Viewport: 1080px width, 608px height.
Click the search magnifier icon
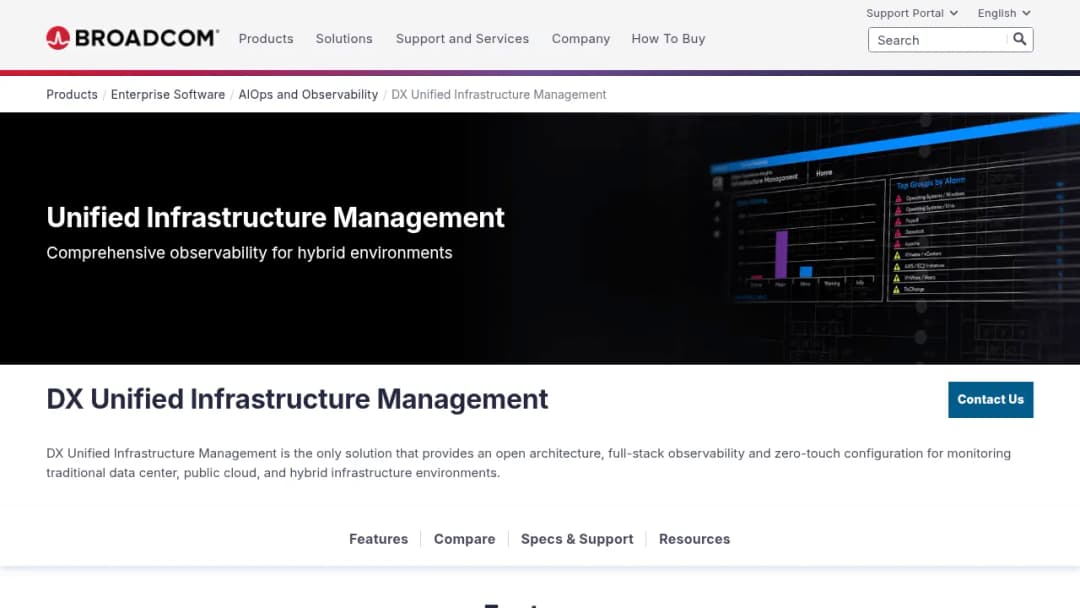(x=1019, y=39)
